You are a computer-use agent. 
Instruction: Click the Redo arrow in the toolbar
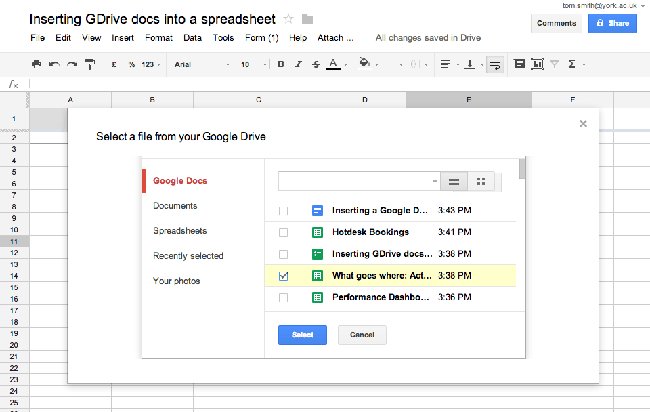(72, 64)
